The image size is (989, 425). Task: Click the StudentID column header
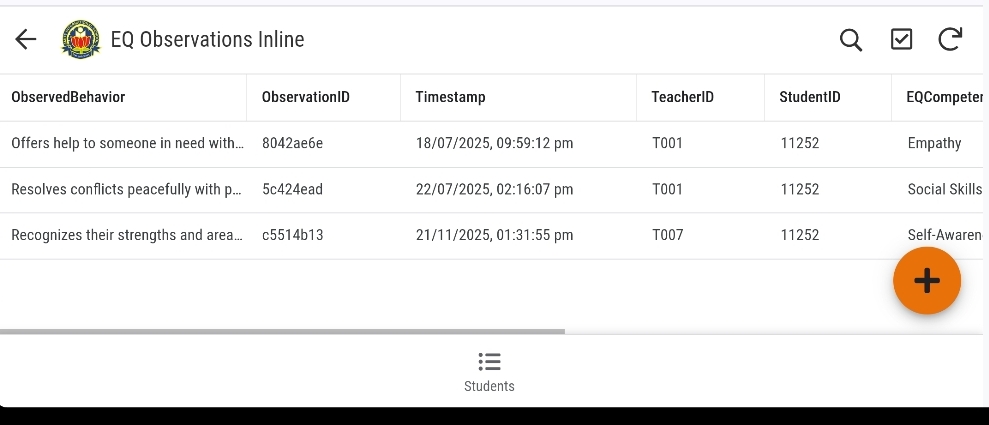coord(809,97)
